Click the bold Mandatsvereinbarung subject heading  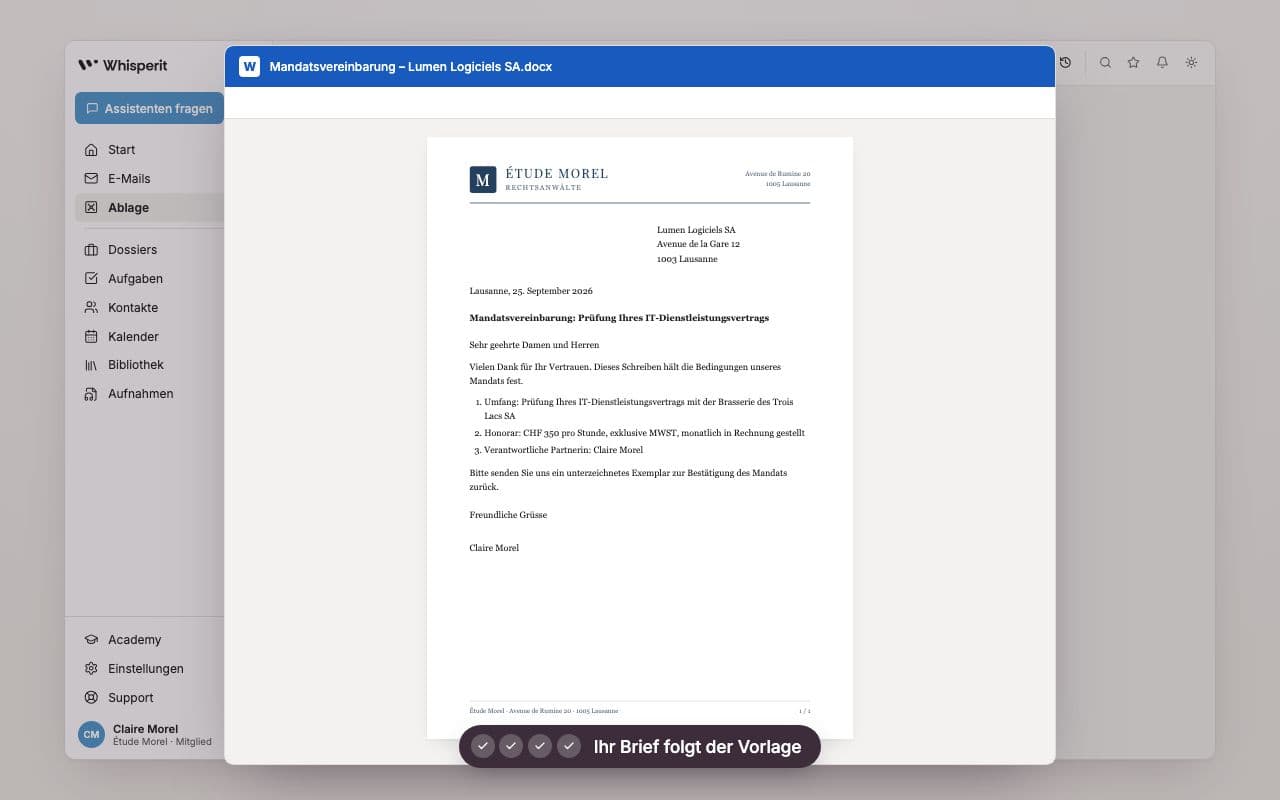point(619,318)
